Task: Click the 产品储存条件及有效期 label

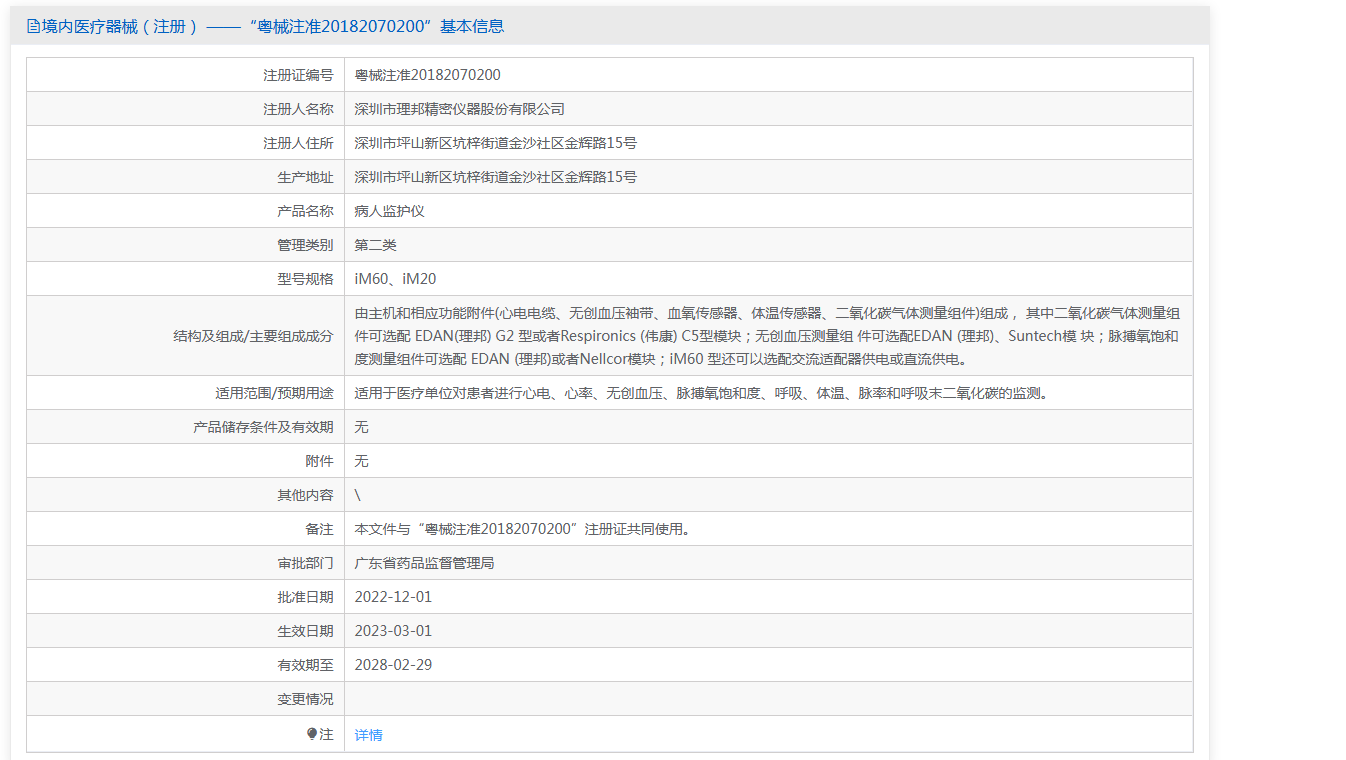Action: pos(263,427)
